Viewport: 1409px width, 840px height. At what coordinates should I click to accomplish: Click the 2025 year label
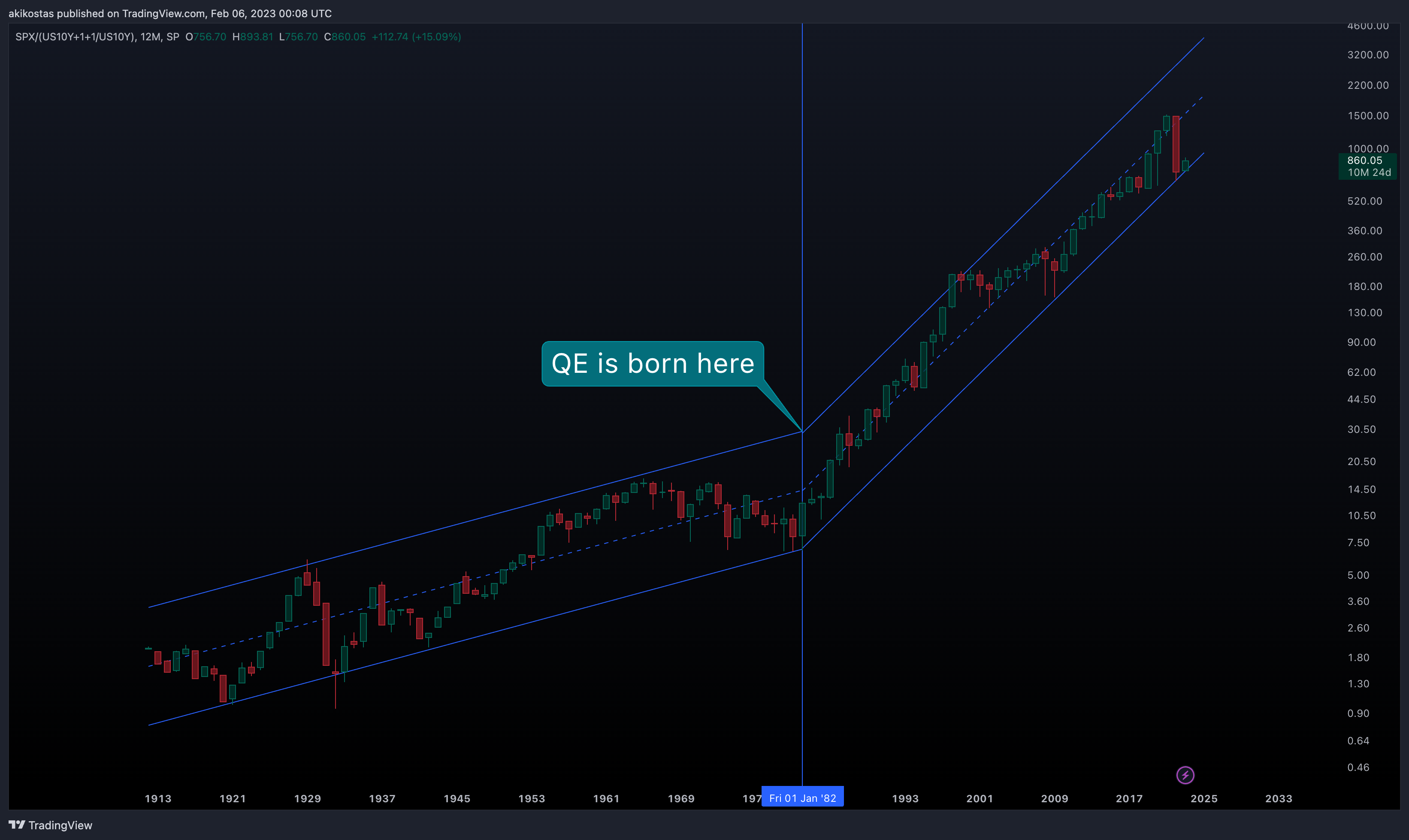[1204, 799]
